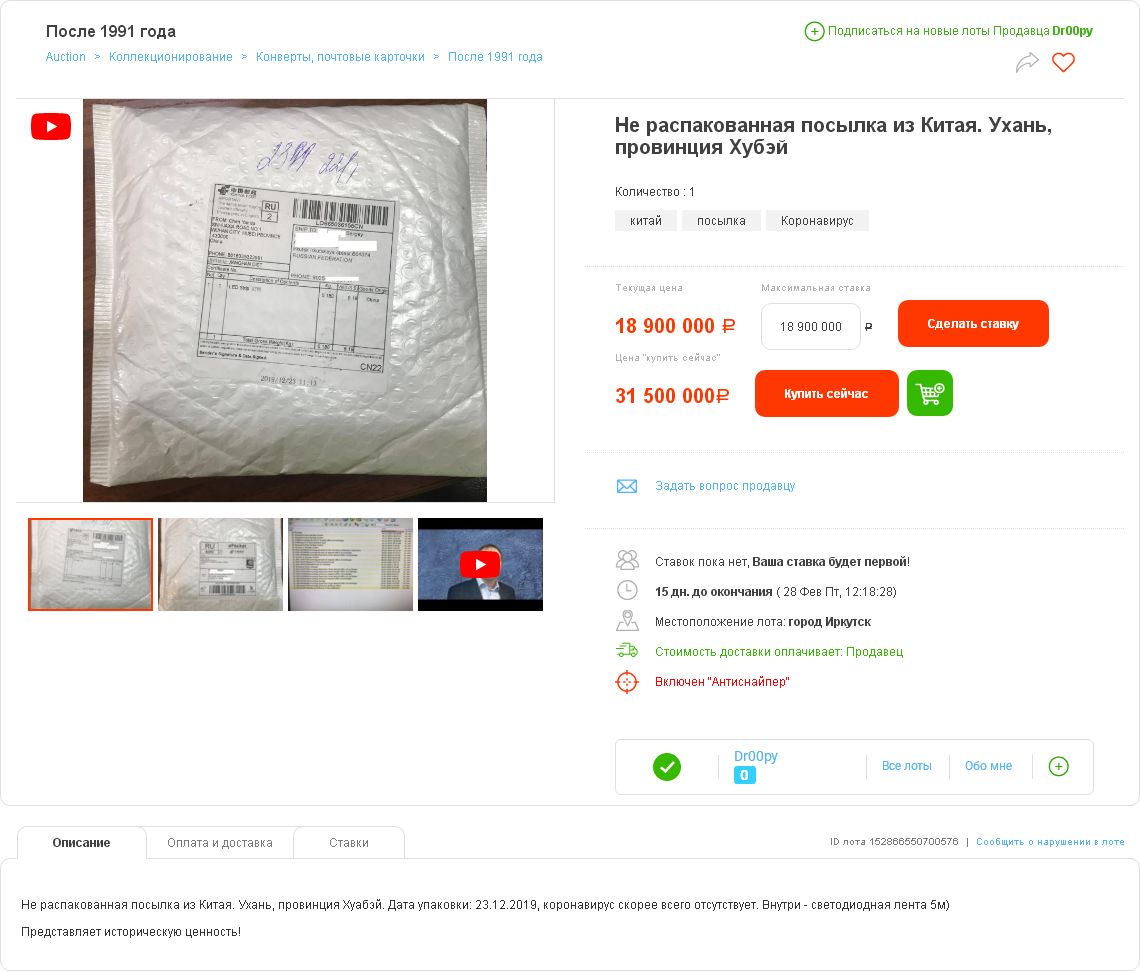The image size is (1140, 972).
Task: Click the plus icon beside Обо мне
Action: [1059, 766]
